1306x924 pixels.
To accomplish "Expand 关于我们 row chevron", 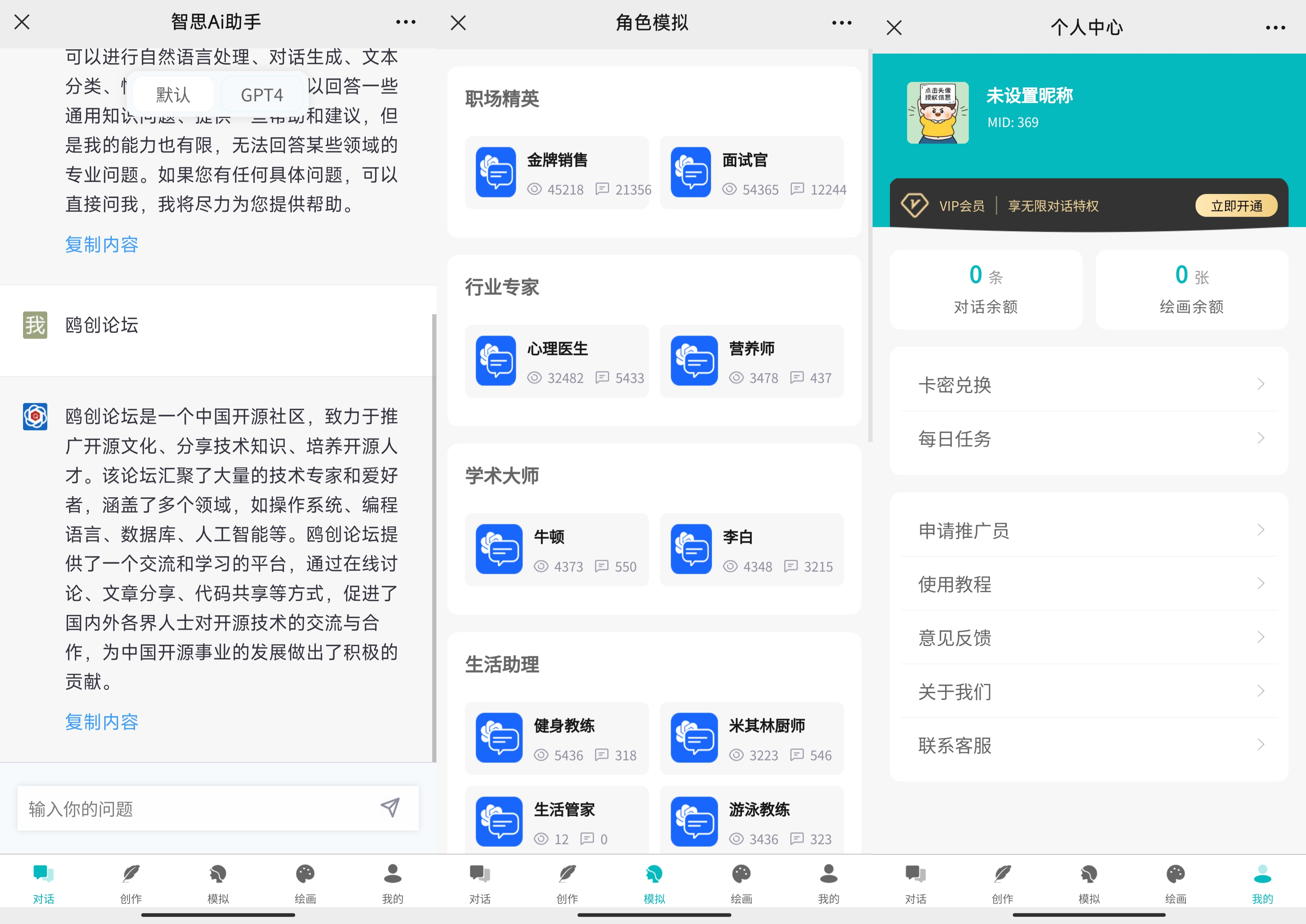I will pyautogui.click(x=1261, y=691).
